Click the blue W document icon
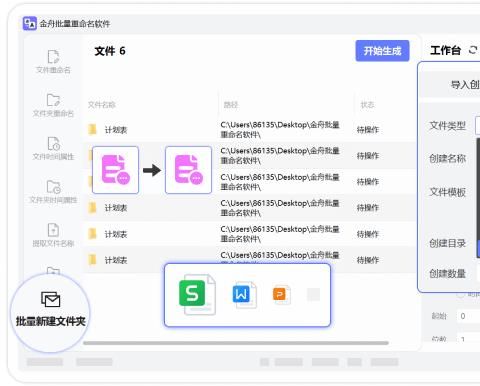Image resolution: width=480 pixels, height=386 pixels. (244, 295)
